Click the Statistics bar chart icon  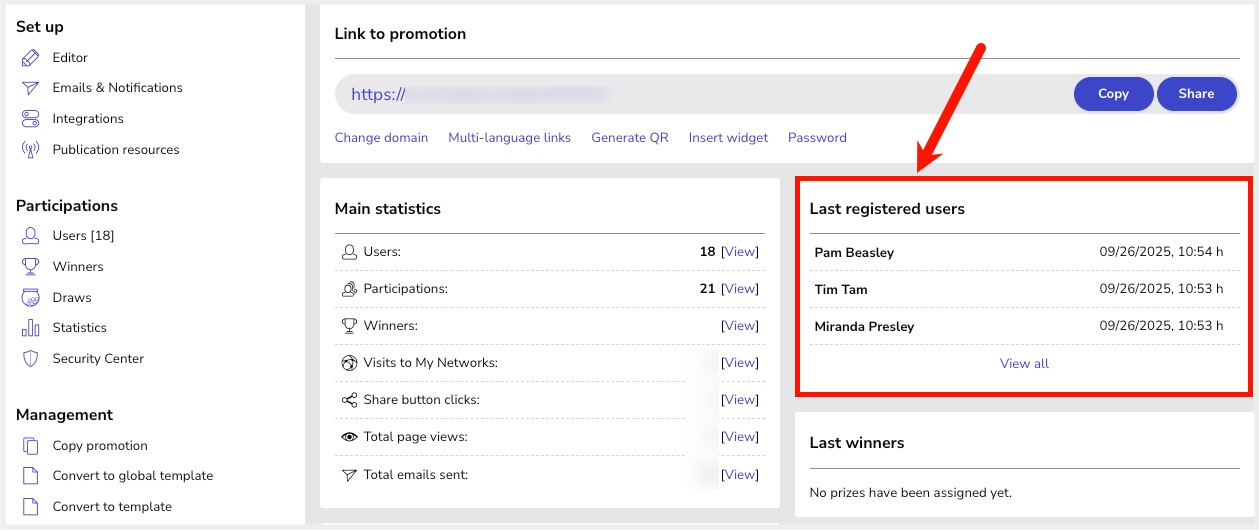click(x=30, y=328)
